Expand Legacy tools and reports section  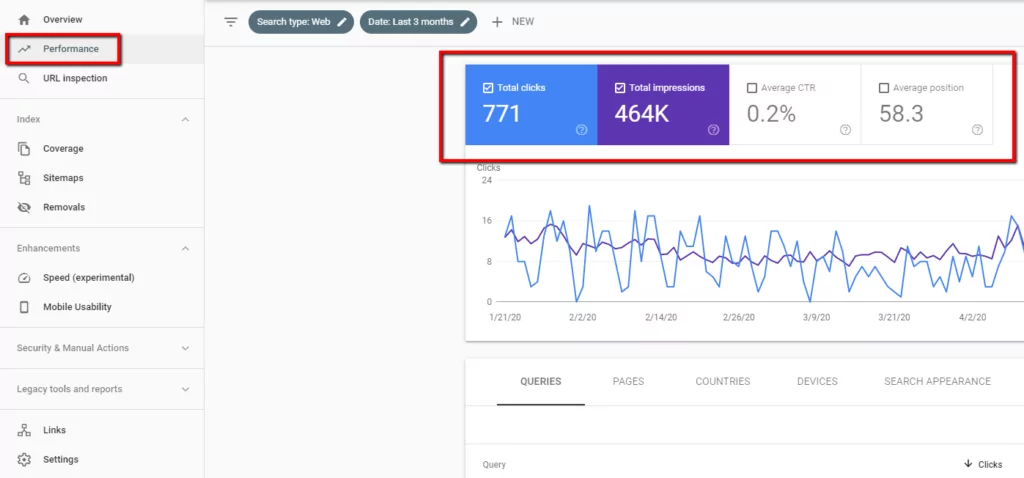185,389
